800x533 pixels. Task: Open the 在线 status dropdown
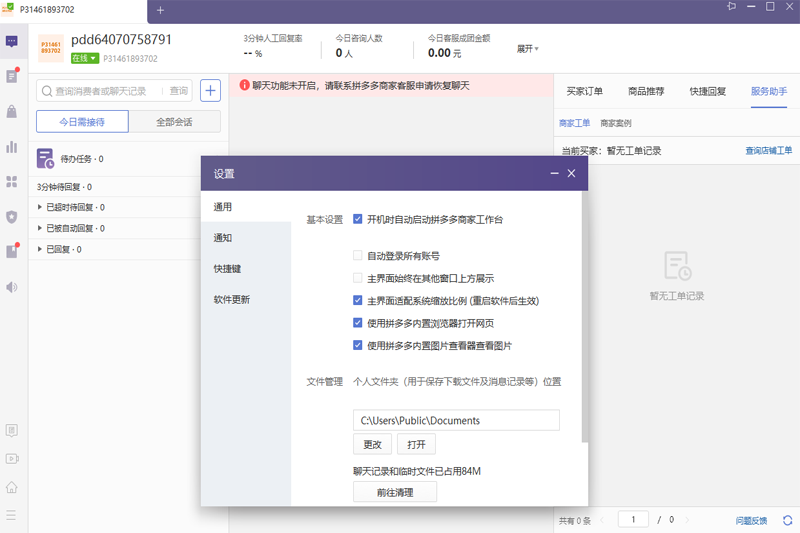84,58
